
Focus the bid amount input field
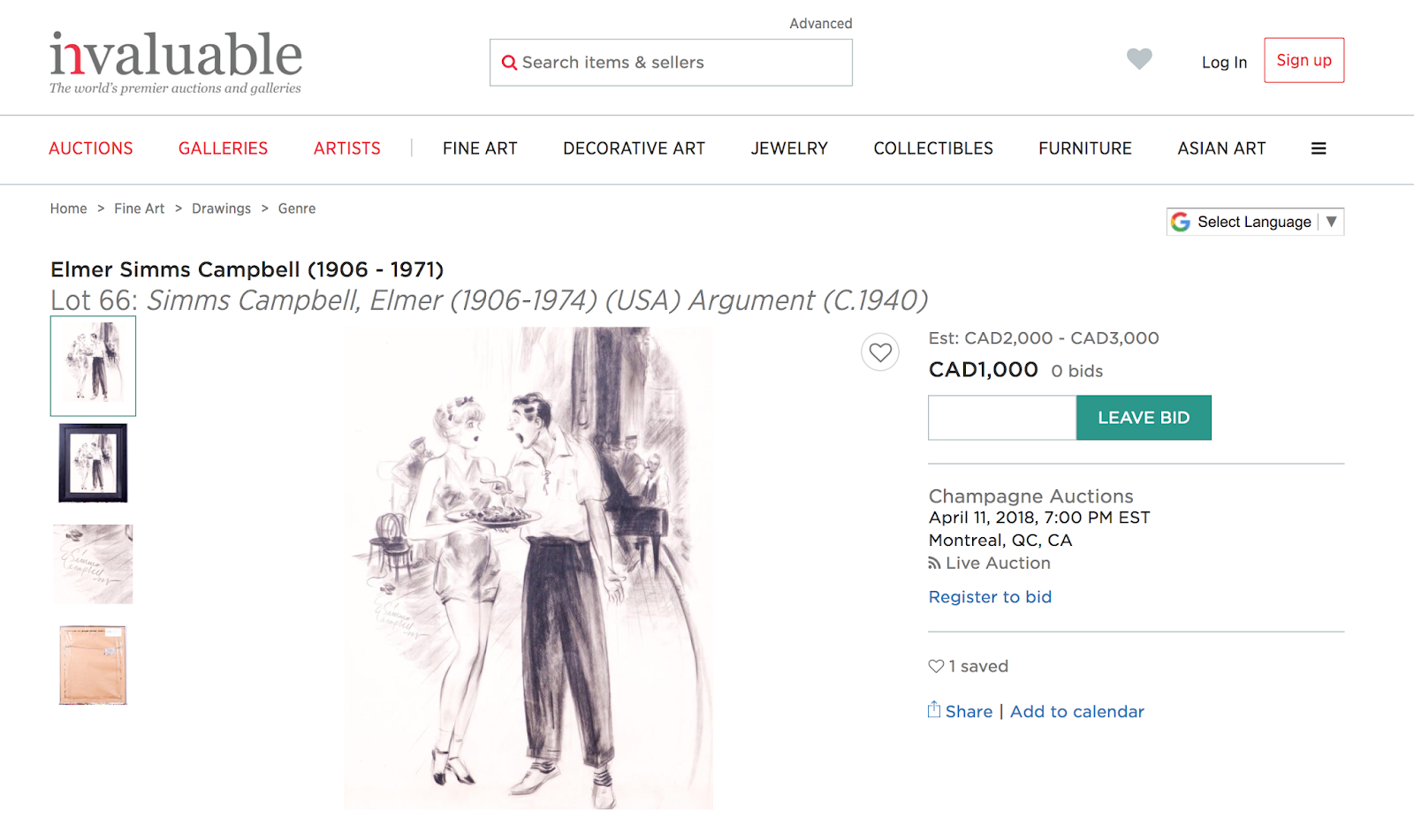pyautogui.click(x=1002, y=418)
